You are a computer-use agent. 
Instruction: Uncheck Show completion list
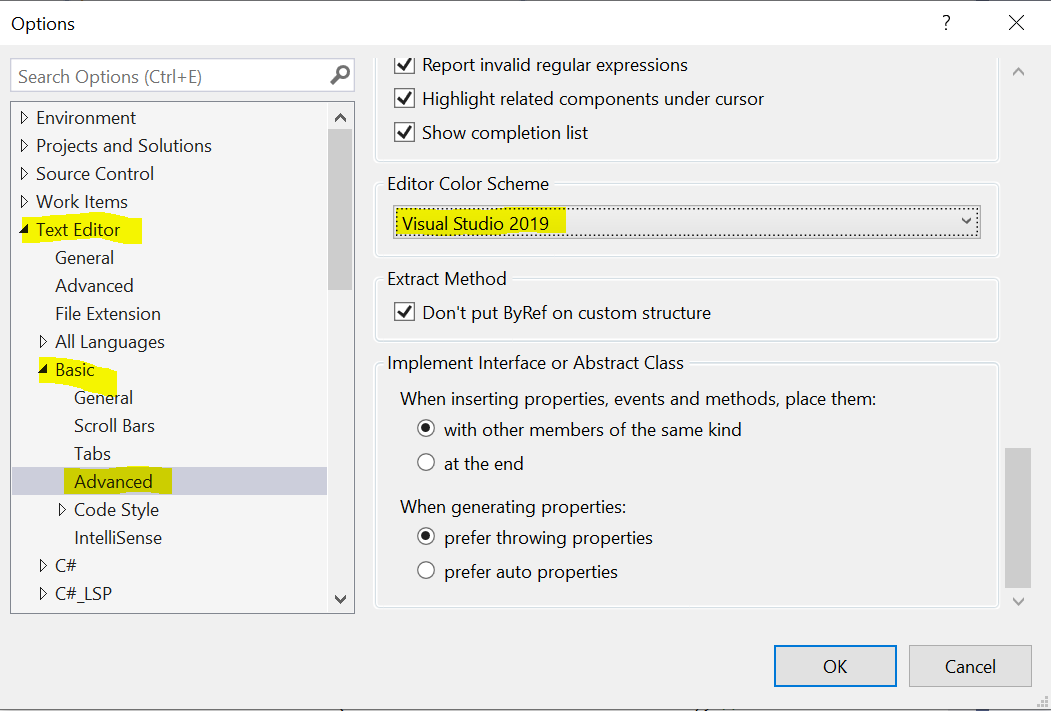coord(405,132)
